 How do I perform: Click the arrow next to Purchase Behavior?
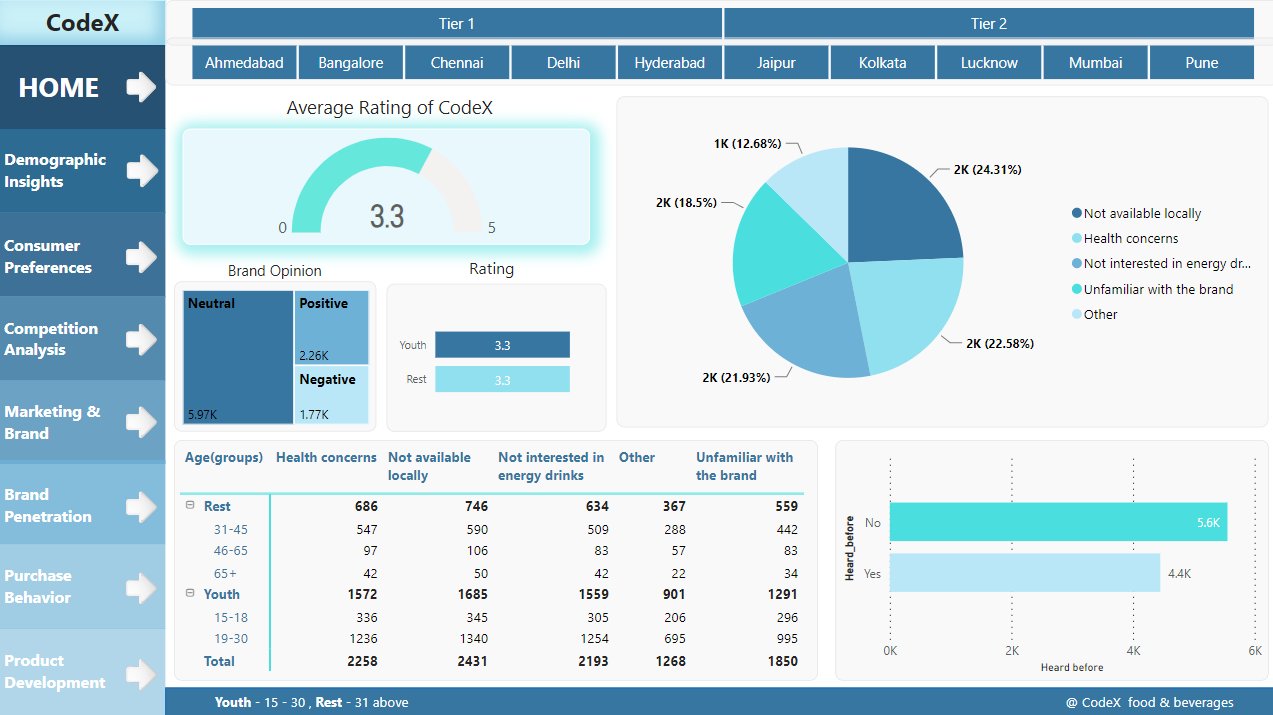pyautogui.click(x=141, y=587)
